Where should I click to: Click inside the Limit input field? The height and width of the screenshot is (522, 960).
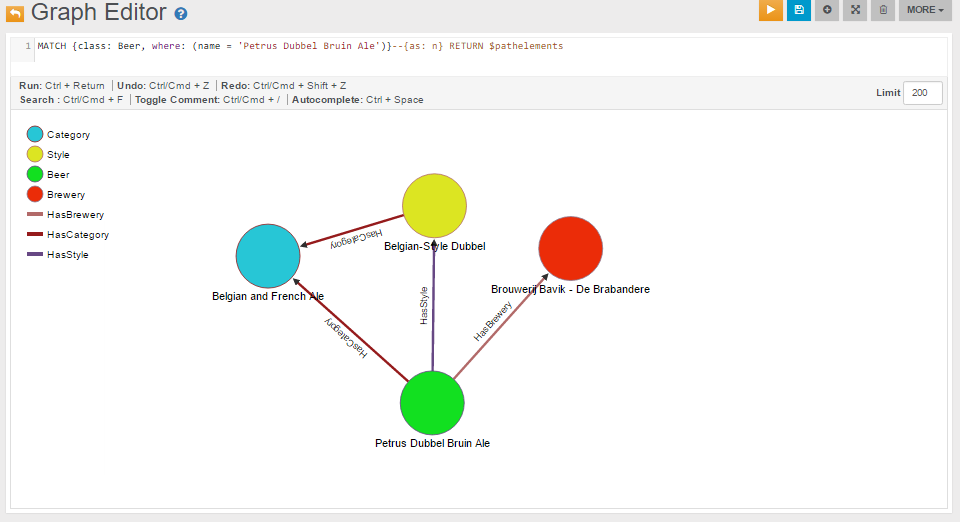pos(922,93)
